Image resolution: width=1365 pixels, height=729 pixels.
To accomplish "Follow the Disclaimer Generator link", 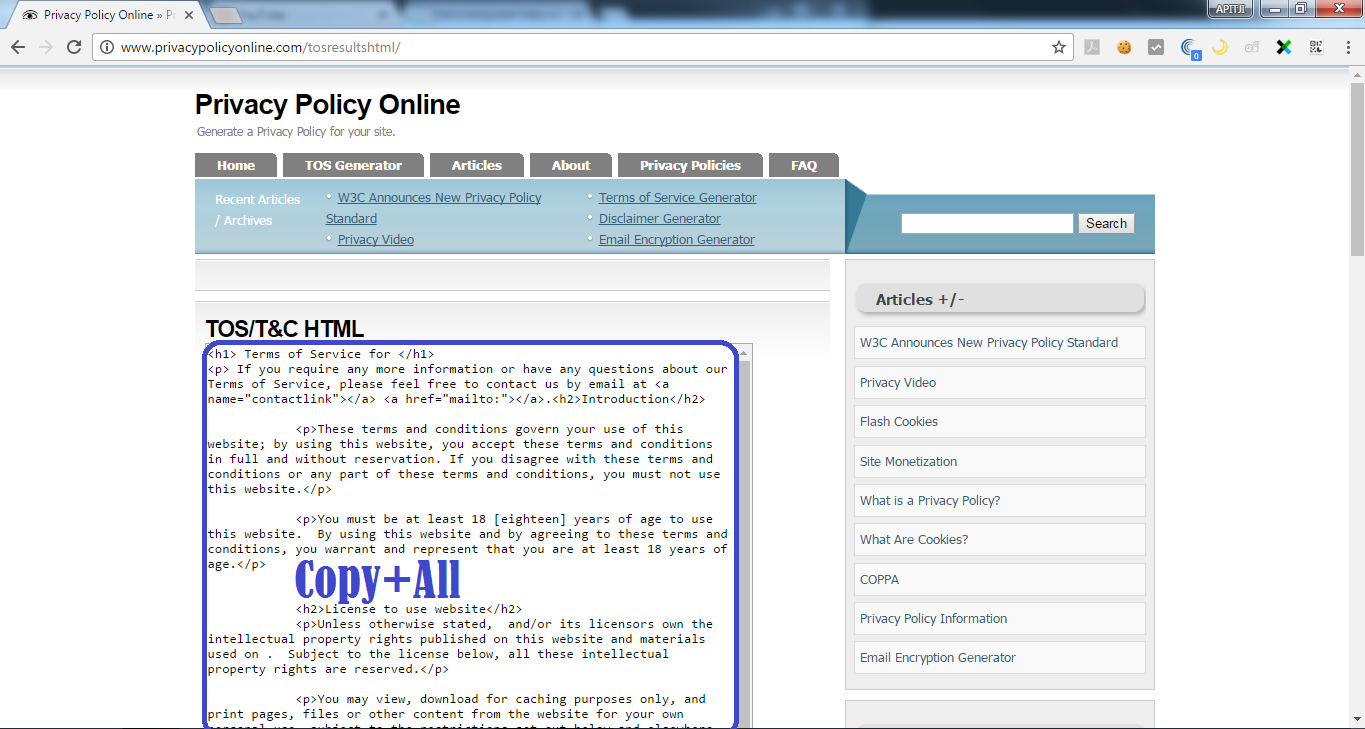I will (x=660, y=218).
